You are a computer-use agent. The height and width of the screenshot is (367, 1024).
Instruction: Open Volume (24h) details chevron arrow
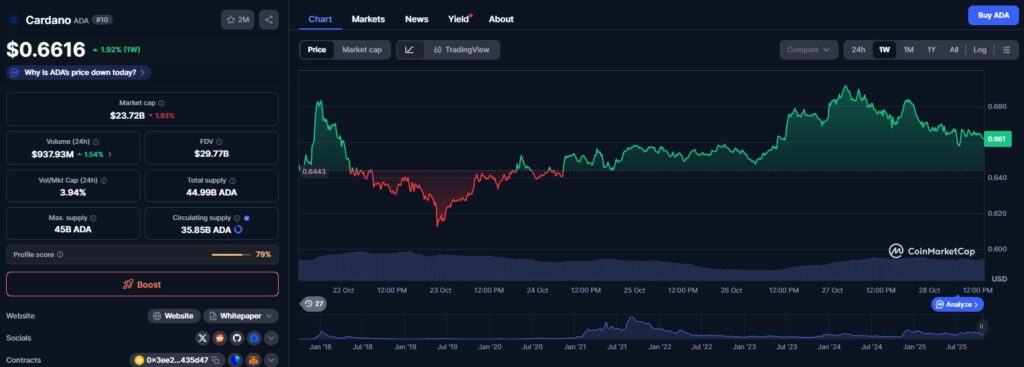[x=110, y=154]
